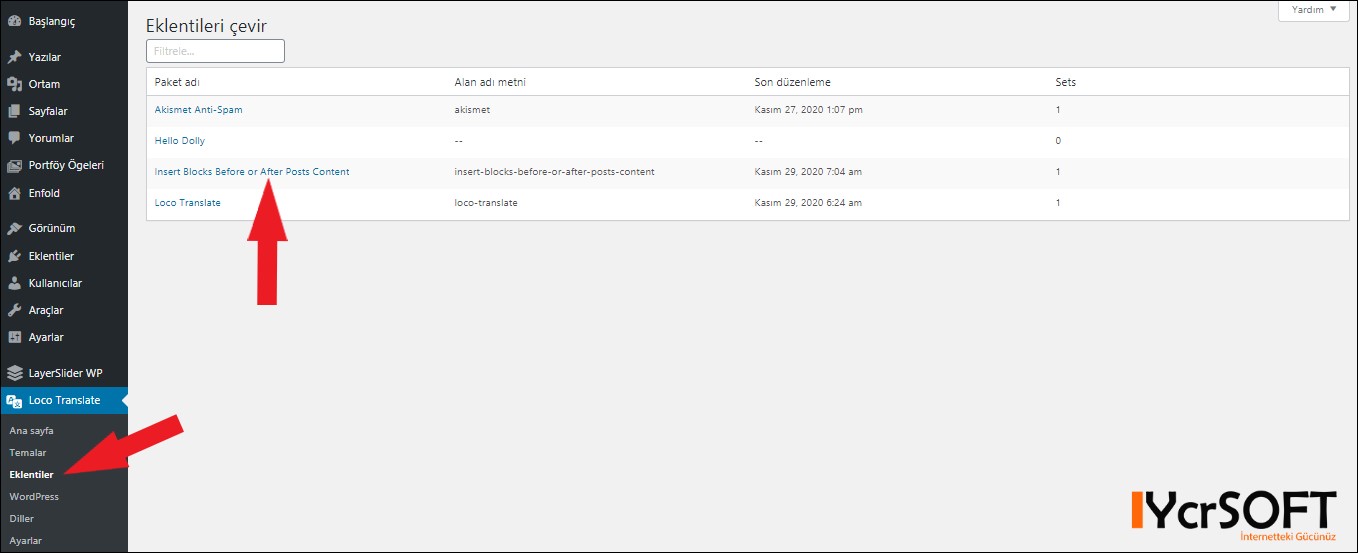Screen dimensions: 1358x553
Task: Click the Portföy Öğeleri icon
Action: [14, 165]
